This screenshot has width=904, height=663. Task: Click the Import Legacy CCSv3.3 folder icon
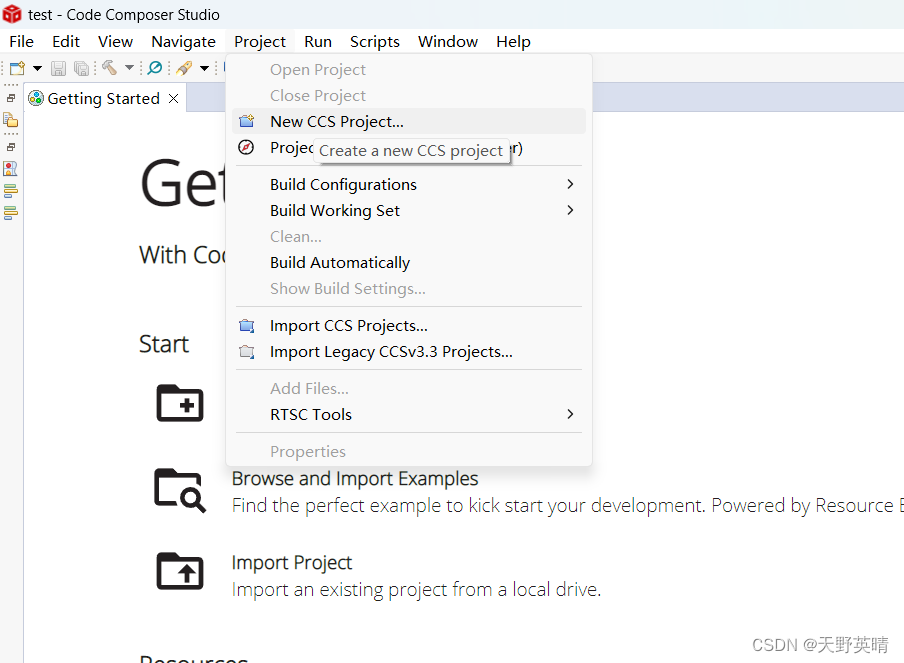[247, 352]
